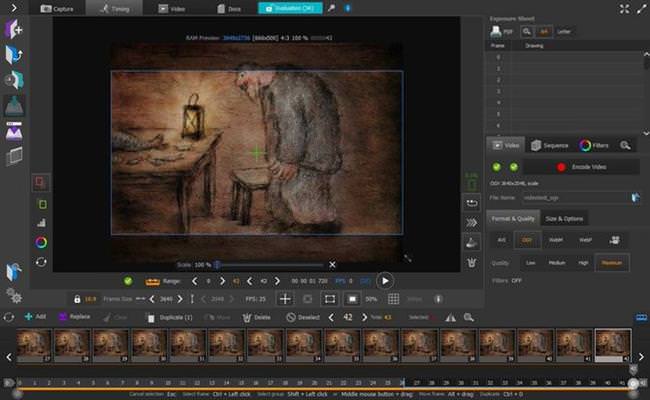Select the last thumbnail, frame 42
The image size is (650, 400).
pyautogui.click(x=613, y=345)
